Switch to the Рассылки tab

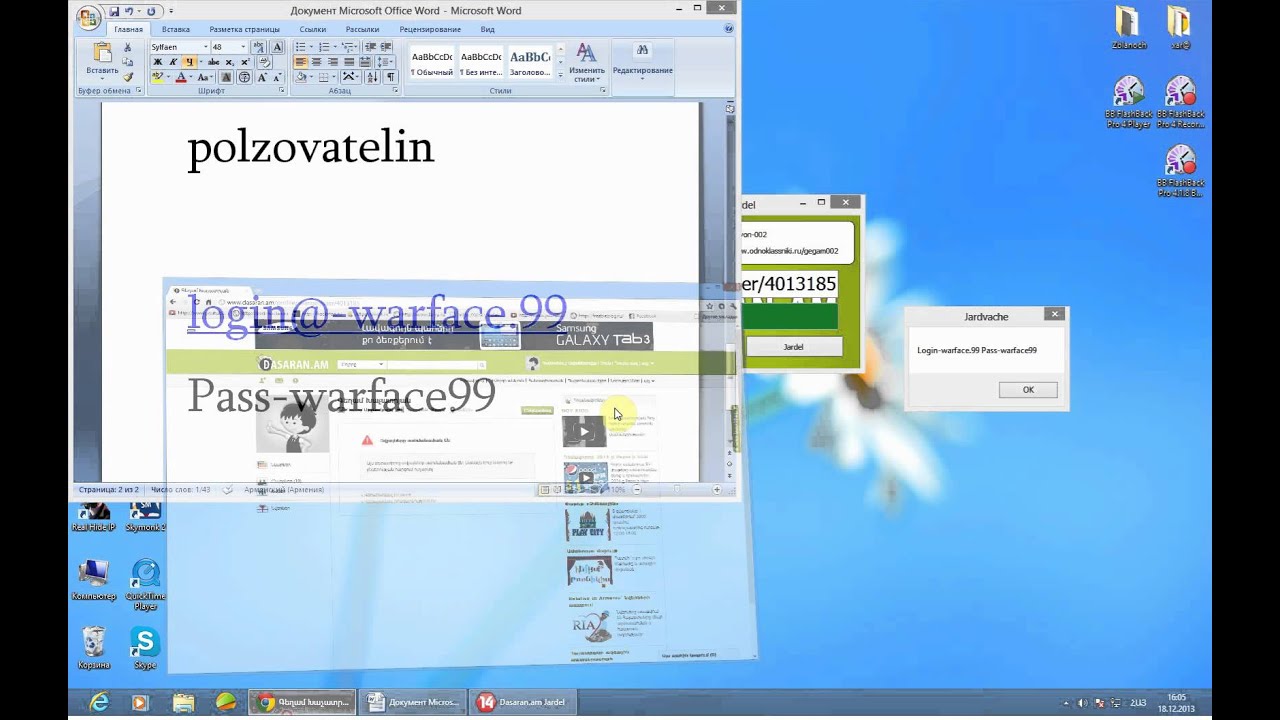point(362,29)
